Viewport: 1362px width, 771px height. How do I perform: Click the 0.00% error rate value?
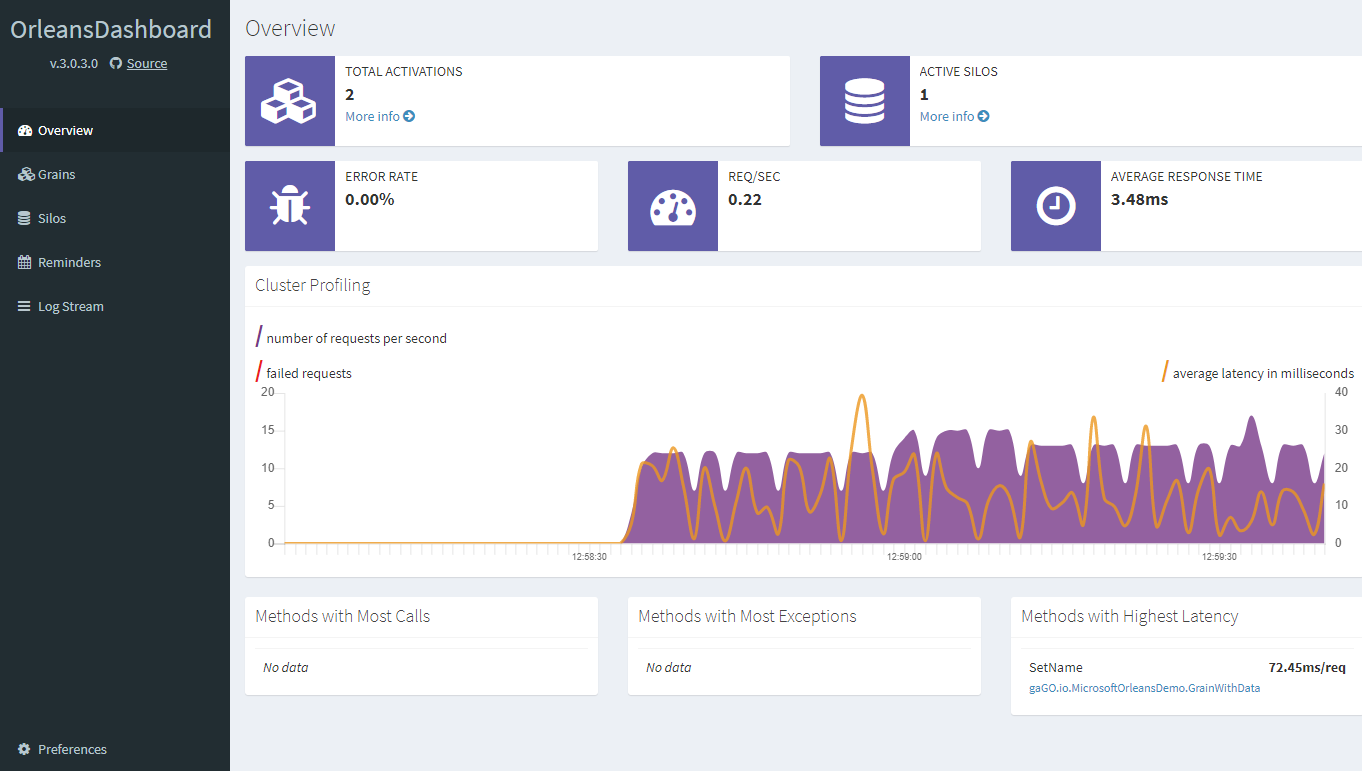click(x=370, y=200)
